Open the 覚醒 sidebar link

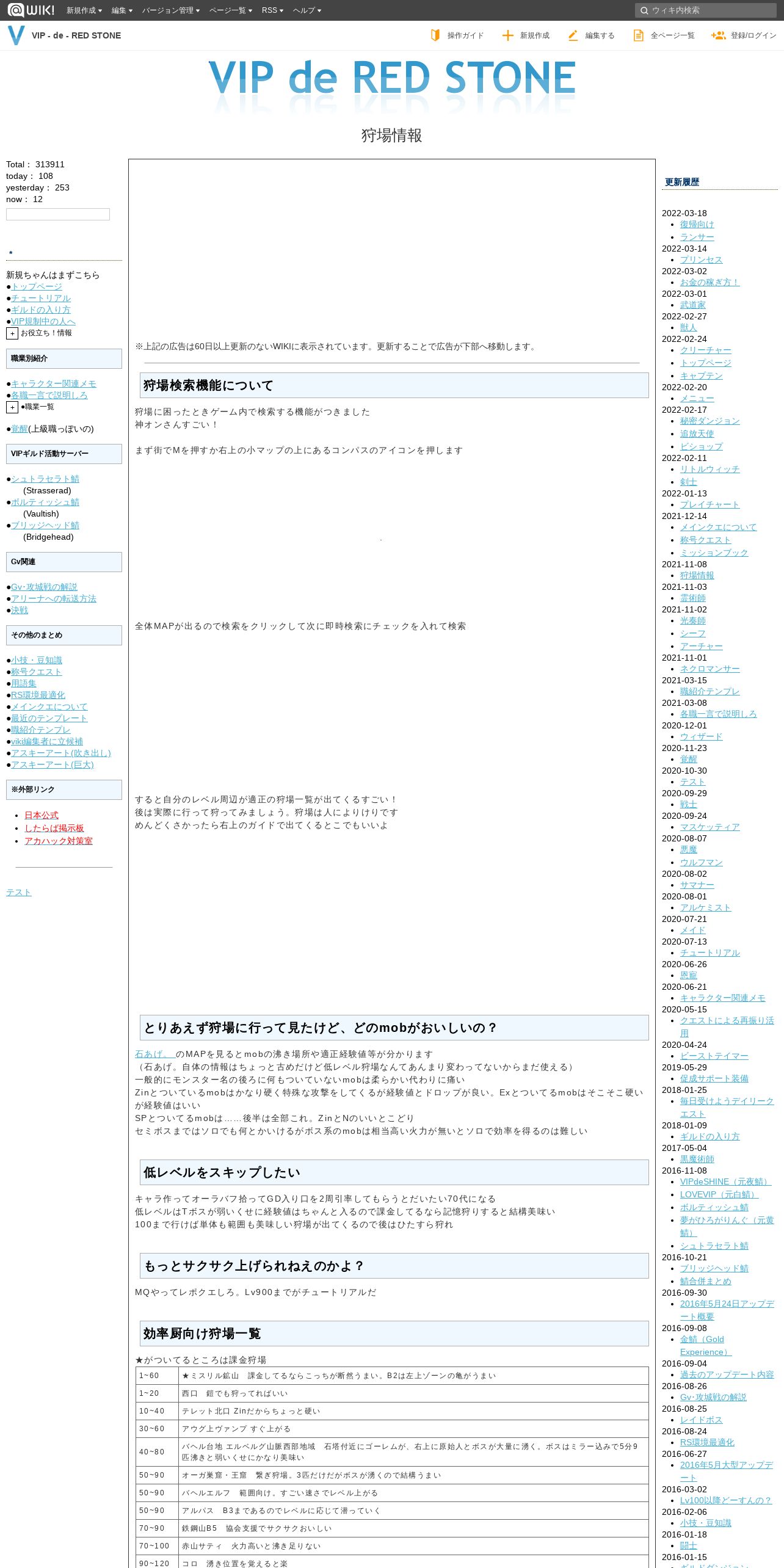pyautogui.click(x=20, y=429)
